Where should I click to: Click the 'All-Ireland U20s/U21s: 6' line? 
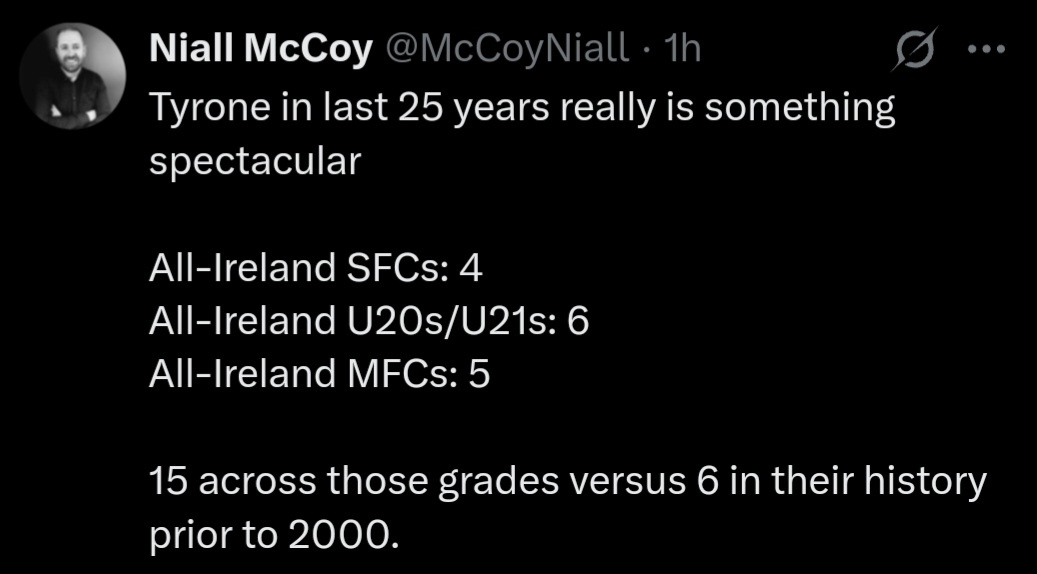(x=369, y=321)
